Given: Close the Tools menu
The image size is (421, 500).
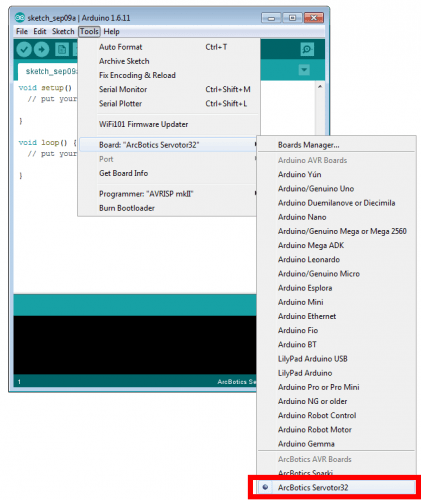Looking at the screenshot, I should coord(89,31).
